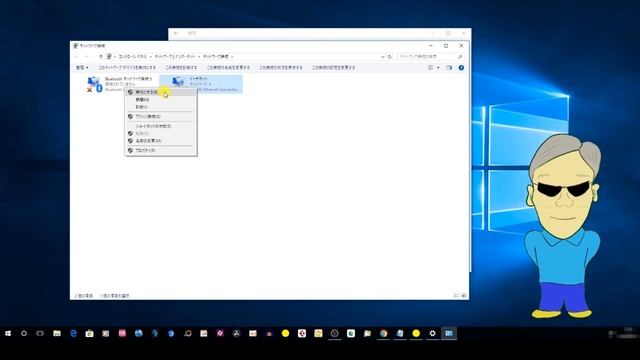The width and height of the screenshot is (640, 360).
Task: Go up one level with up arrow
Action: (x=101, y=56)
